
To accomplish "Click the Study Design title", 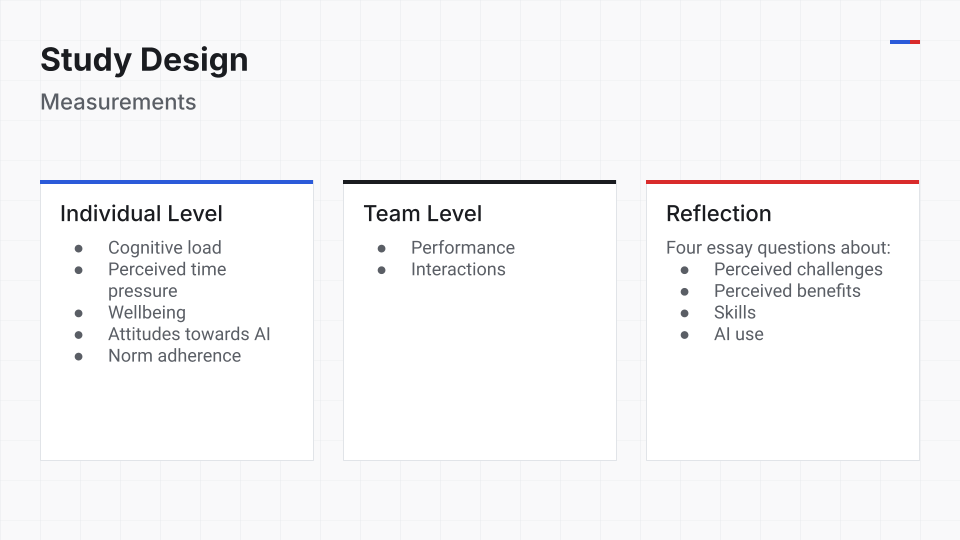I will pos(144,60).
